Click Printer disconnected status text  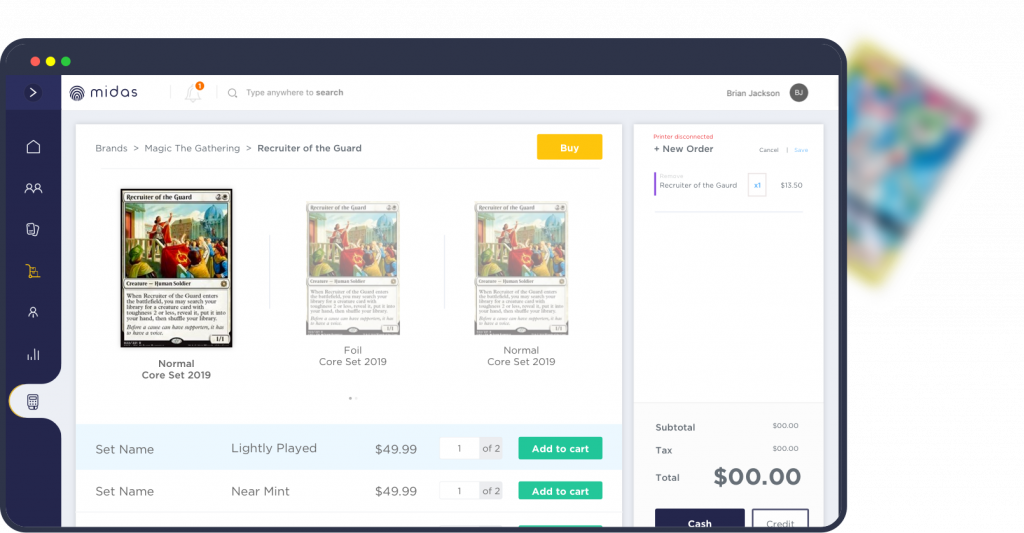coord(683,137)
